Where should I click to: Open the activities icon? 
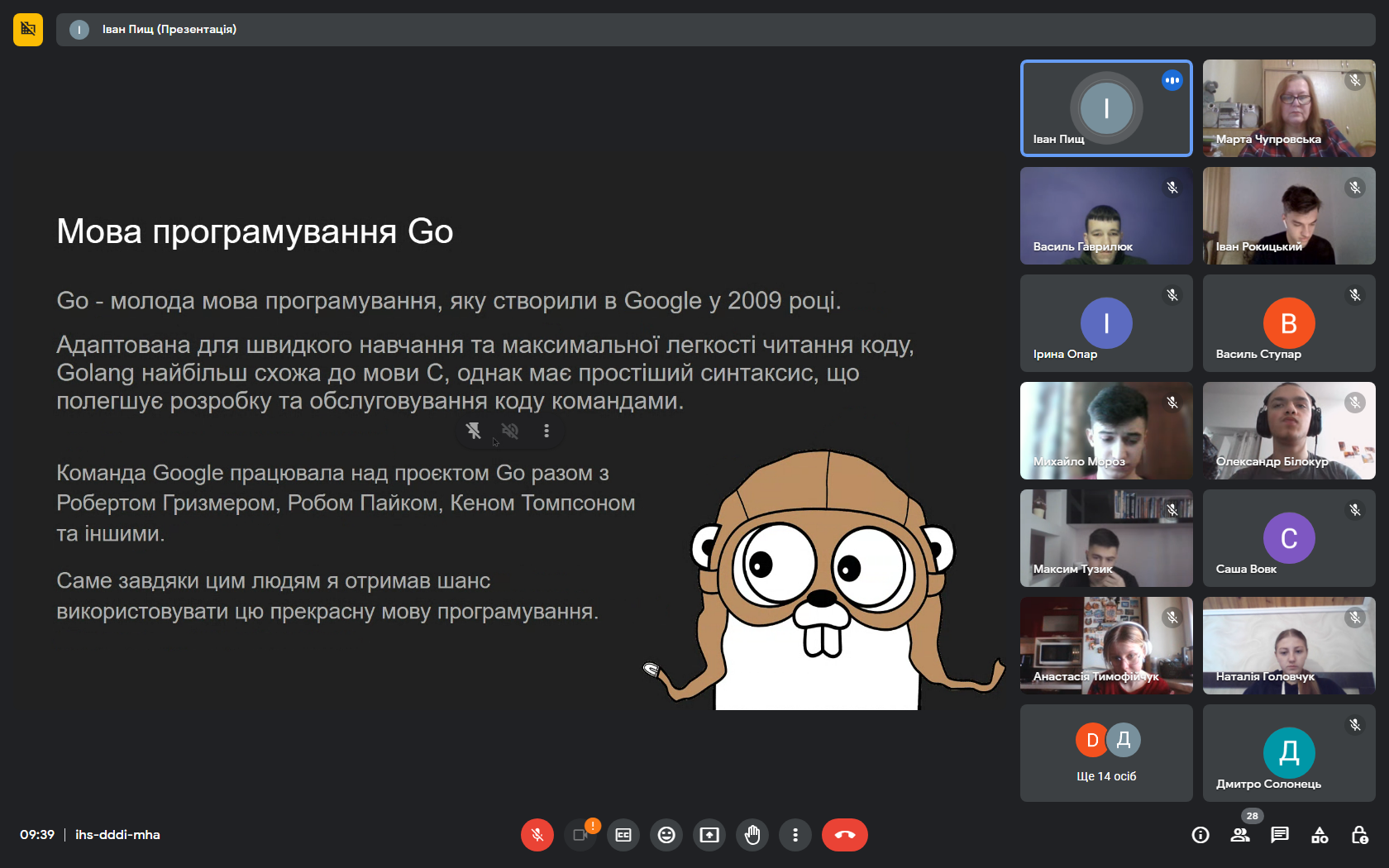point(1320,835)
